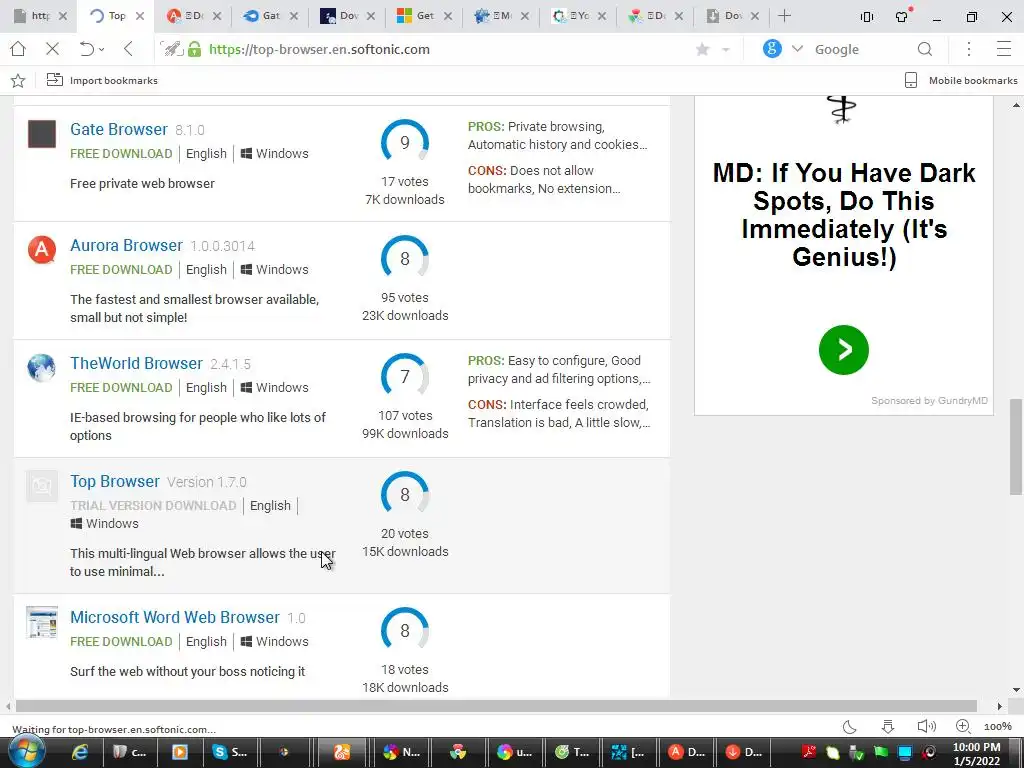Open the three-dot vertical menu
This screenshot has height=768, width=1024.
pyautogui.click(x=969, y=49)
